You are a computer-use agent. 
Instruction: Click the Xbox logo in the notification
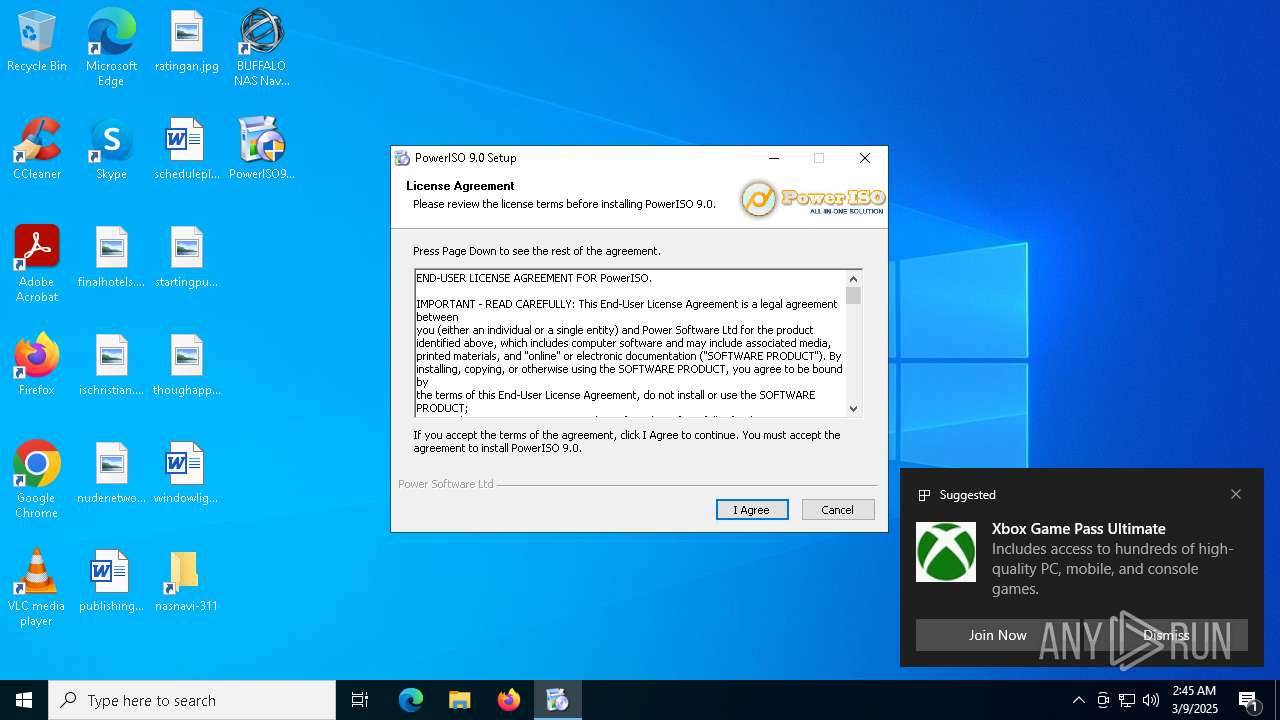coord(946,552)
